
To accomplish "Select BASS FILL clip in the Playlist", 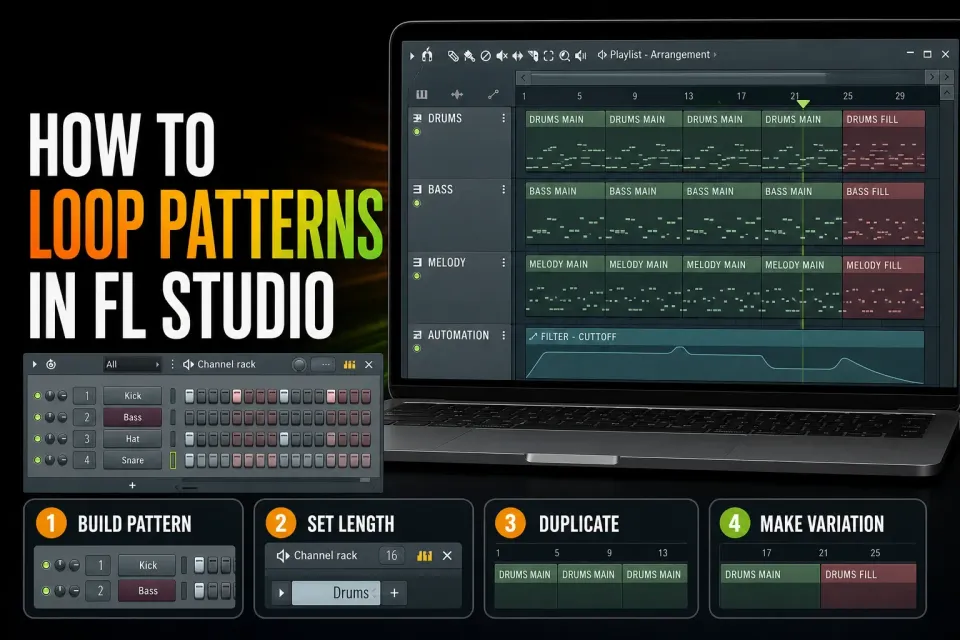I will click(x=883, y=214).
